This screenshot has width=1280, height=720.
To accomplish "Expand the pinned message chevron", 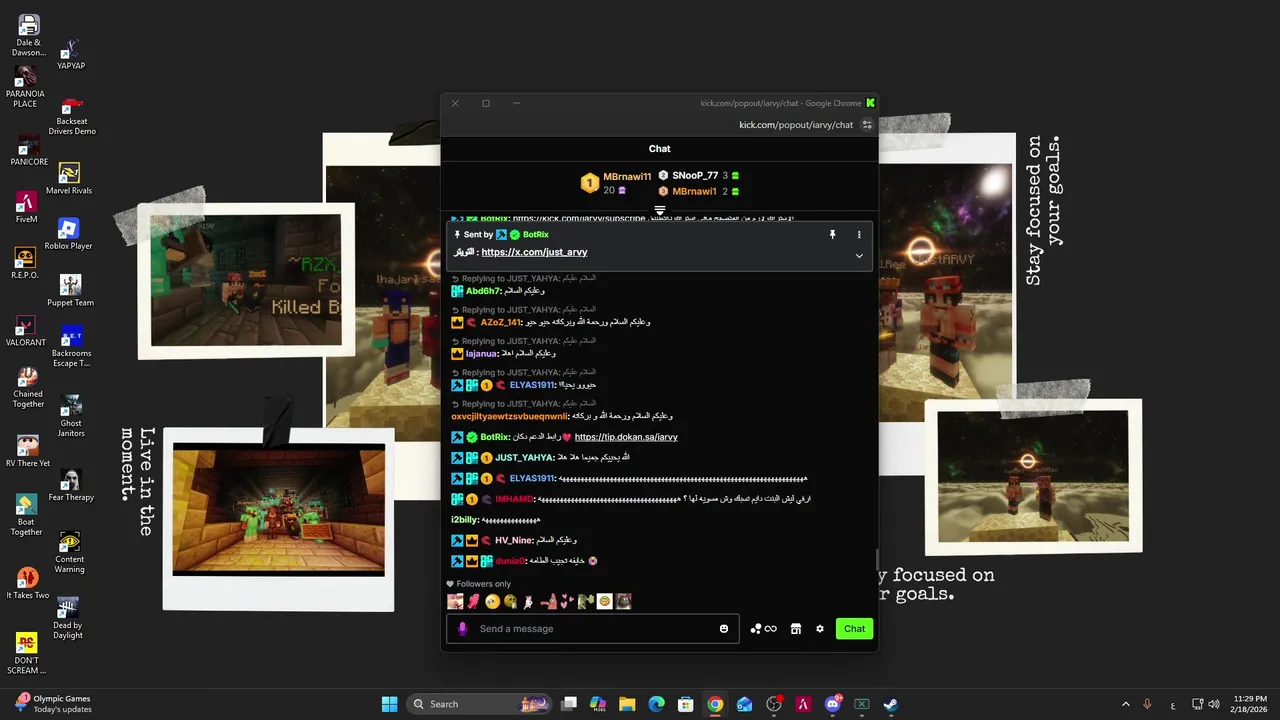I will [x=858, y=256].
